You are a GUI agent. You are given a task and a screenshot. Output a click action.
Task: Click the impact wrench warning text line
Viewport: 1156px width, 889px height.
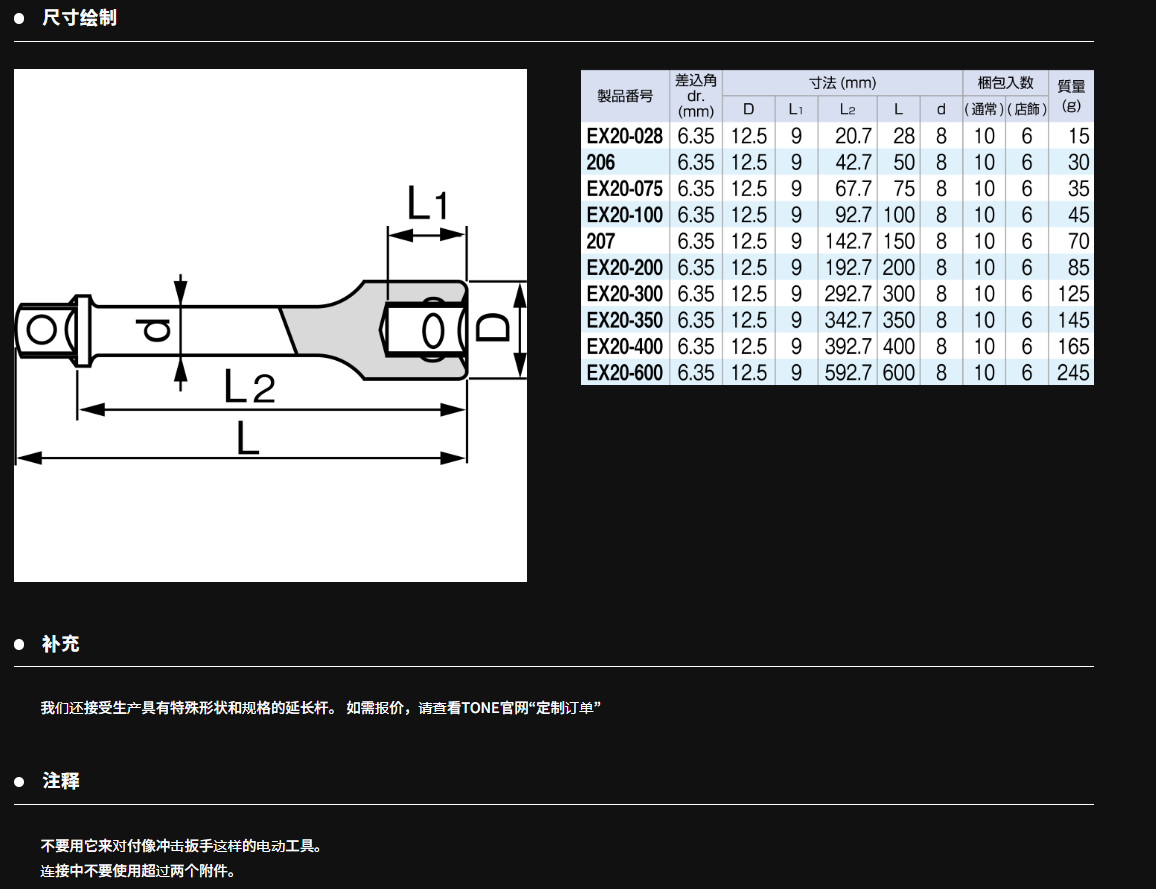(181, 846)
